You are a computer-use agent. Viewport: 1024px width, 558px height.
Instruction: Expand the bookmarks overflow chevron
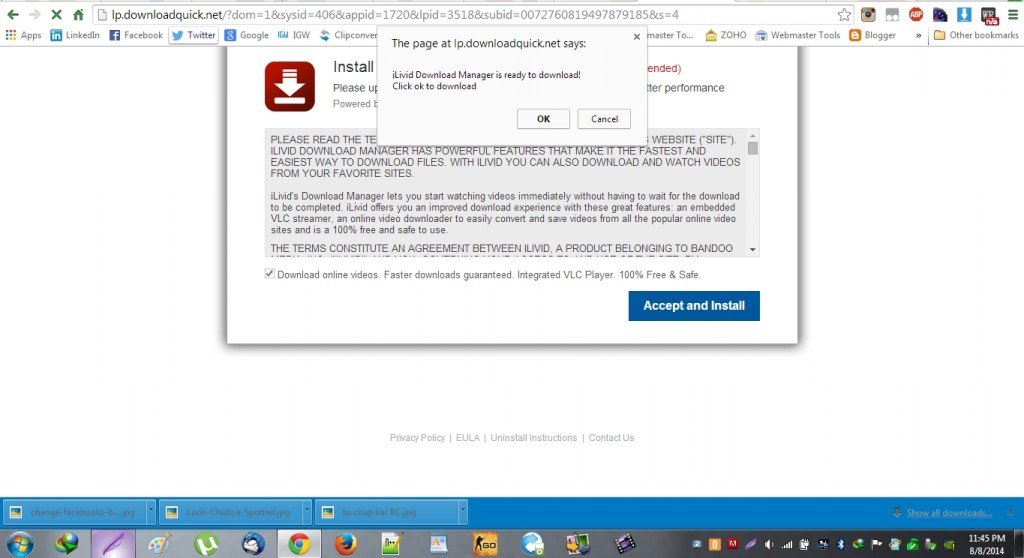point(918,35)
